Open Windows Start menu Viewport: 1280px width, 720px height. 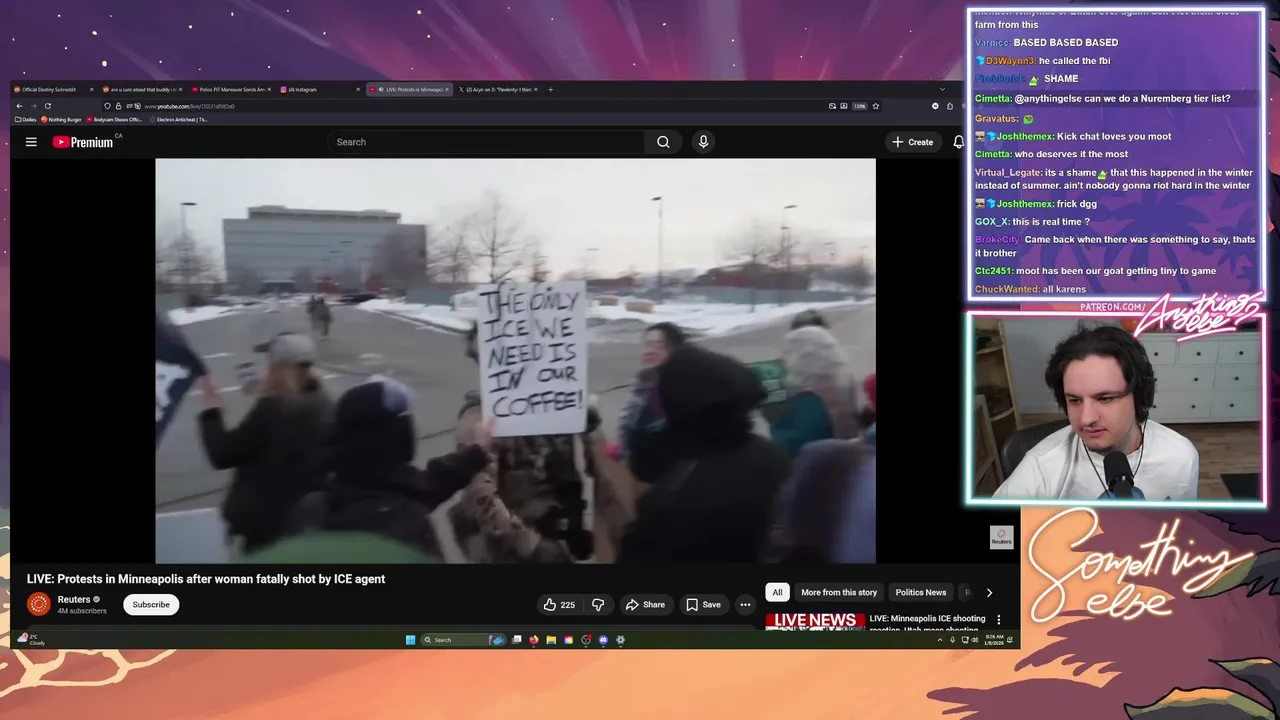[410, 640]
